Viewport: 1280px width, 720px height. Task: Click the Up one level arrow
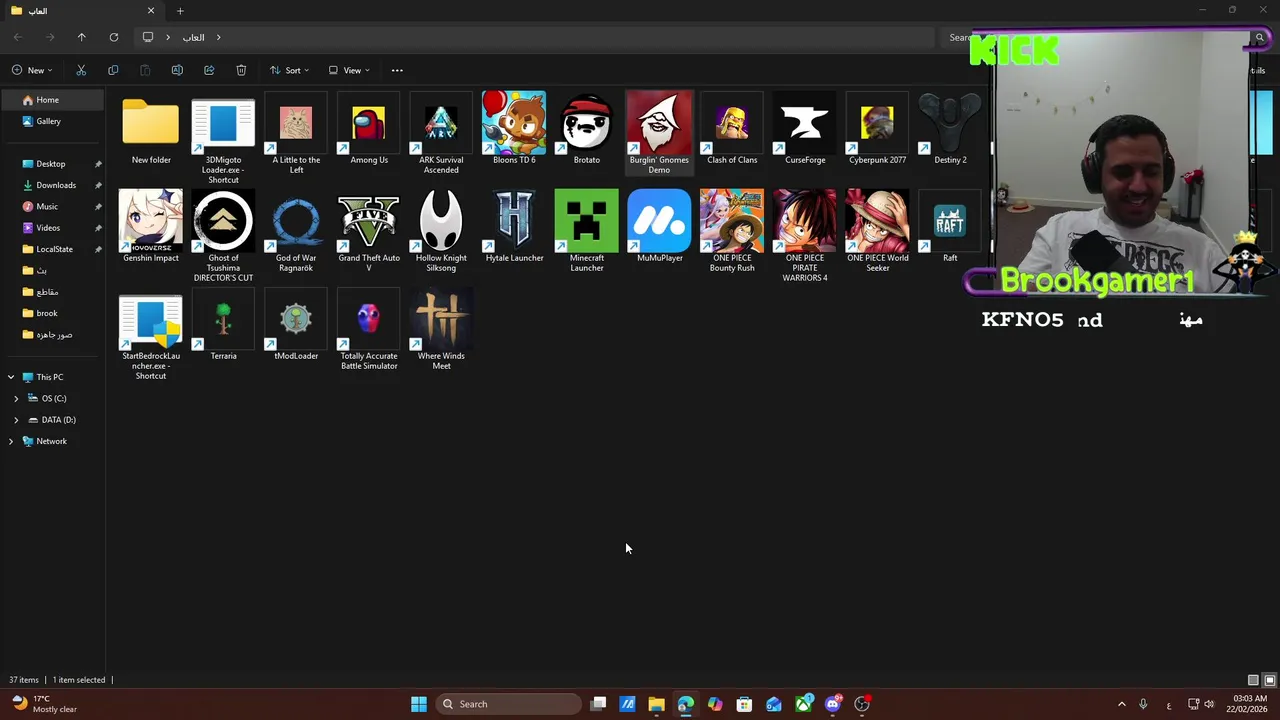coord(82,37)
